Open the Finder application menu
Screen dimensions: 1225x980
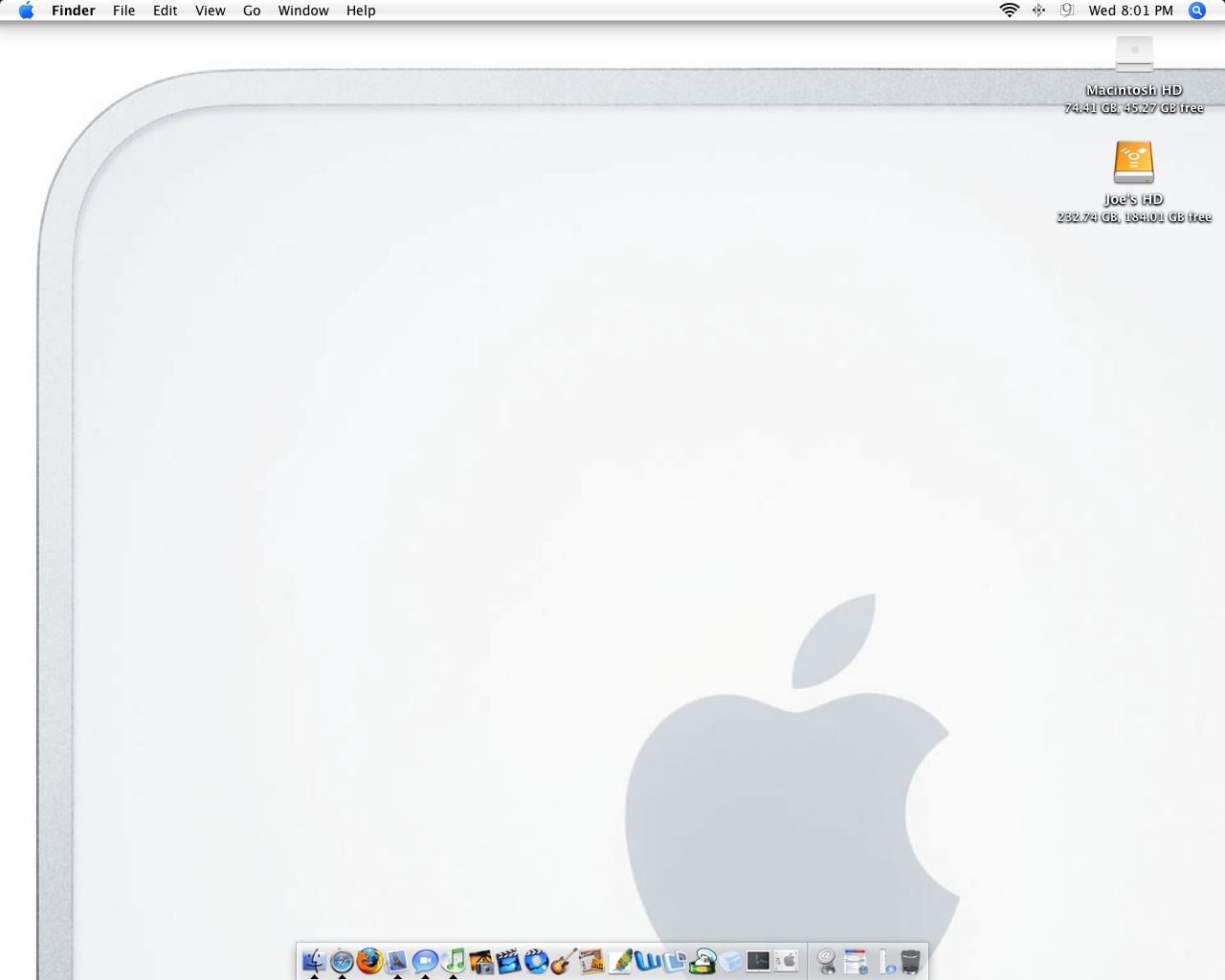[x=74, y=11]
